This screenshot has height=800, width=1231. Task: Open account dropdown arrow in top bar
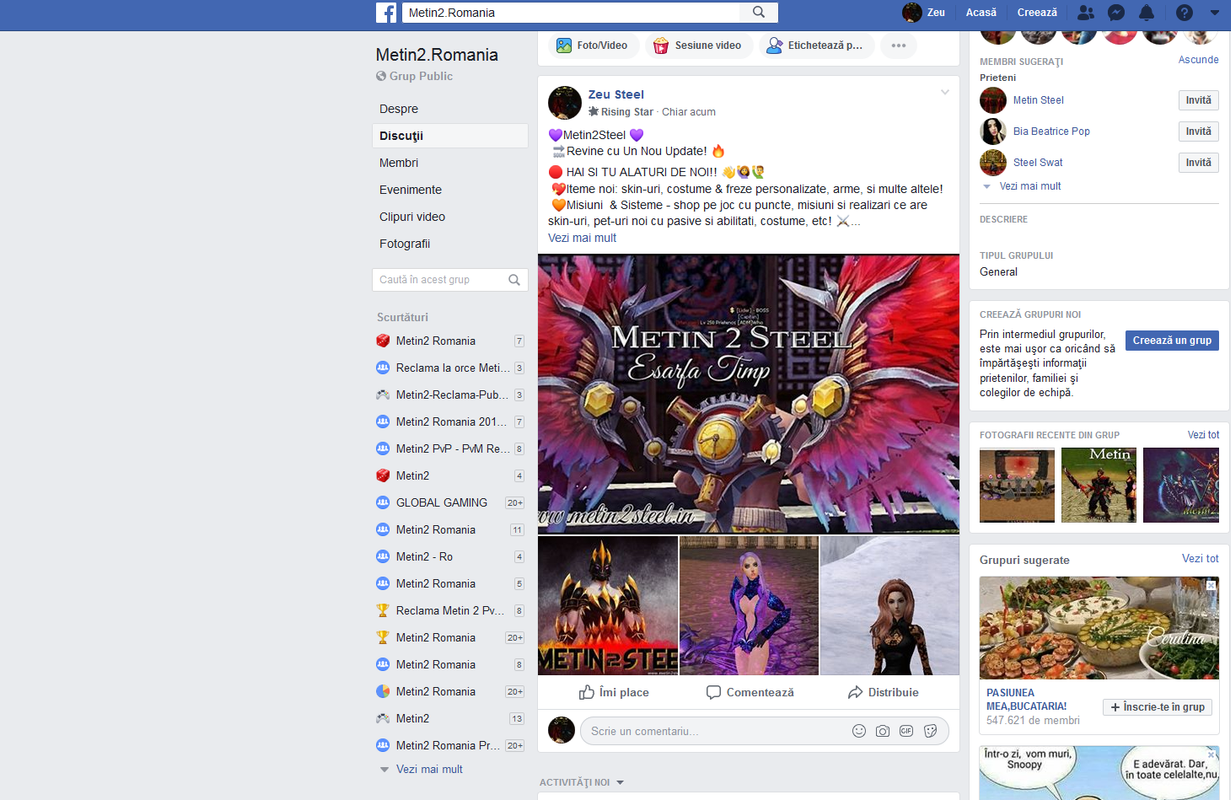(x=1214, y=13)
